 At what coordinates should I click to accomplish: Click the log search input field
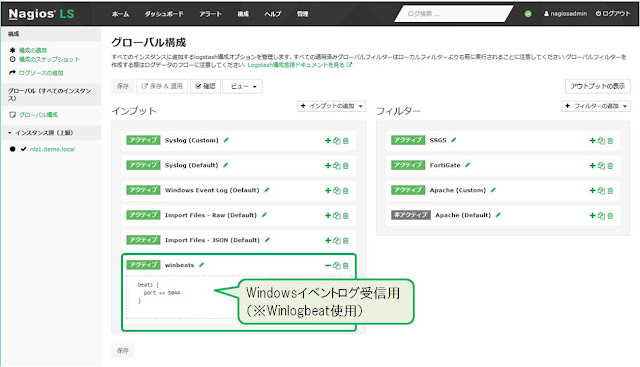(453, 14)
